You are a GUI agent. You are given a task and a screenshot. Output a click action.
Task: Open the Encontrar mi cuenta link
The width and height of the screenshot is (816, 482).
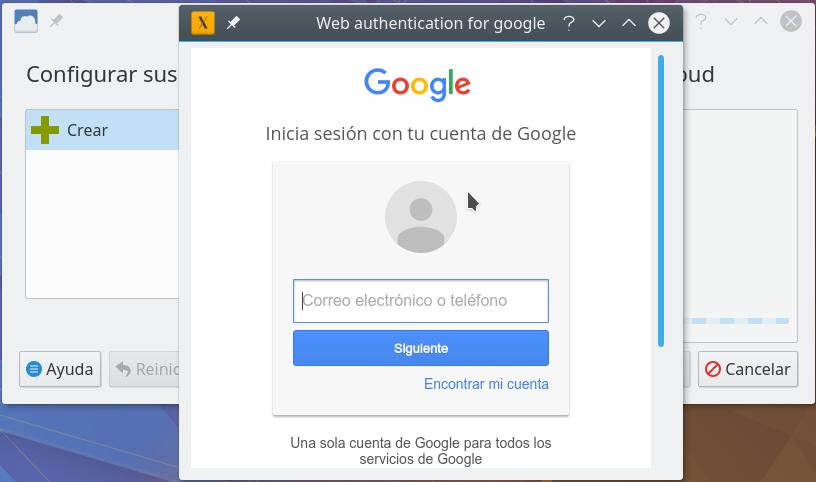tap(486, 384)
